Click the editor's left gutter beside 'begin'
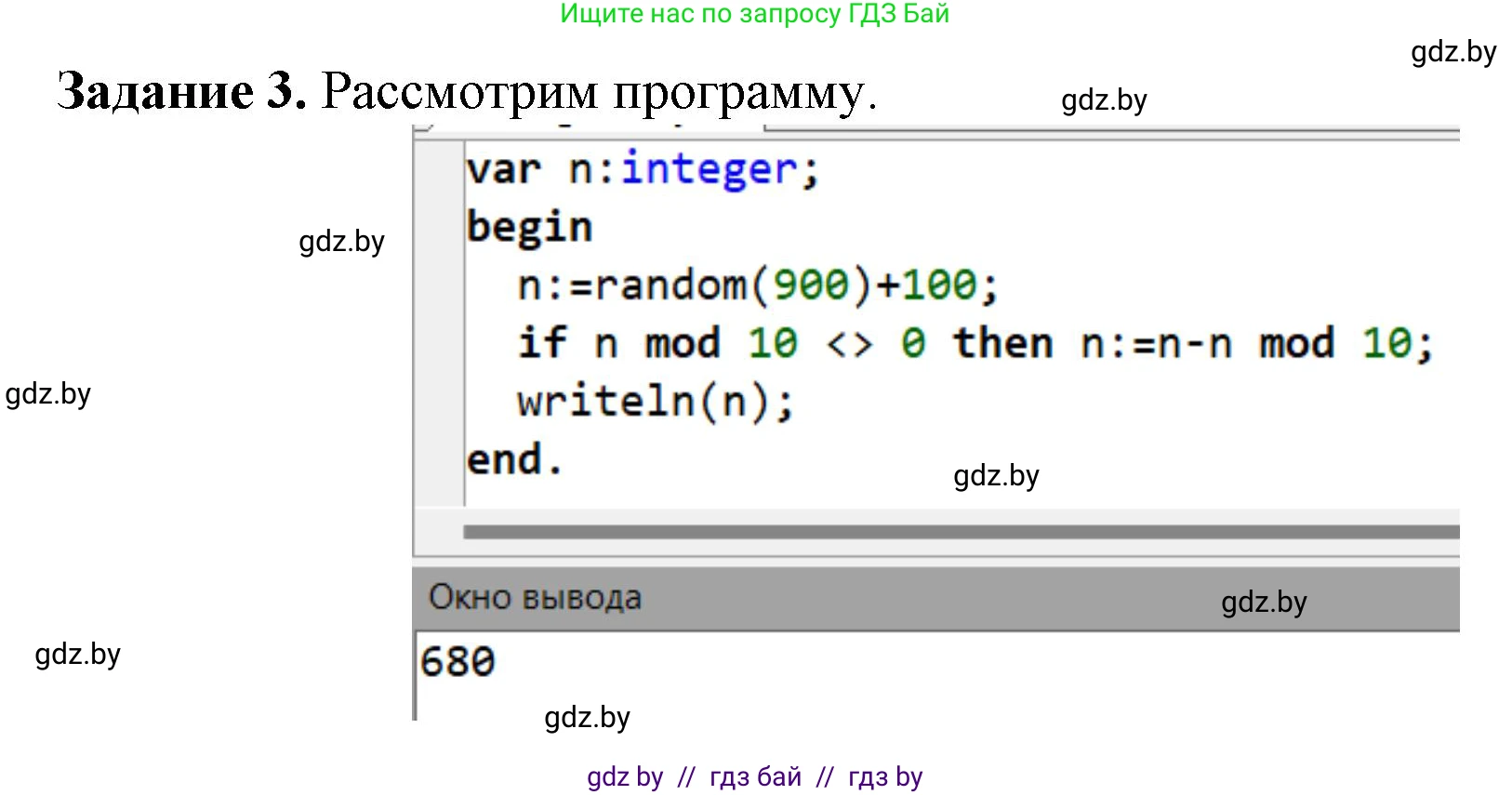 (439, 228)
